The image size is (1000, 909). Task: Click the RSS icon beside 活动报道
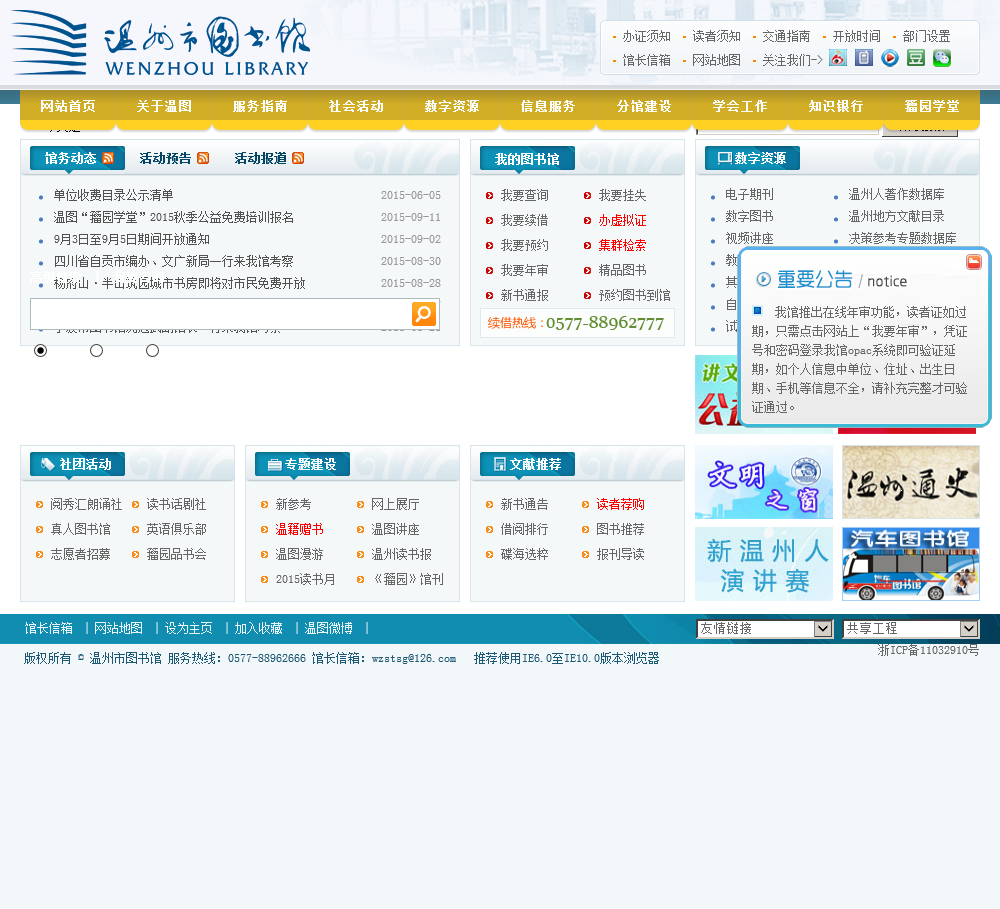[x=298, y=158]
